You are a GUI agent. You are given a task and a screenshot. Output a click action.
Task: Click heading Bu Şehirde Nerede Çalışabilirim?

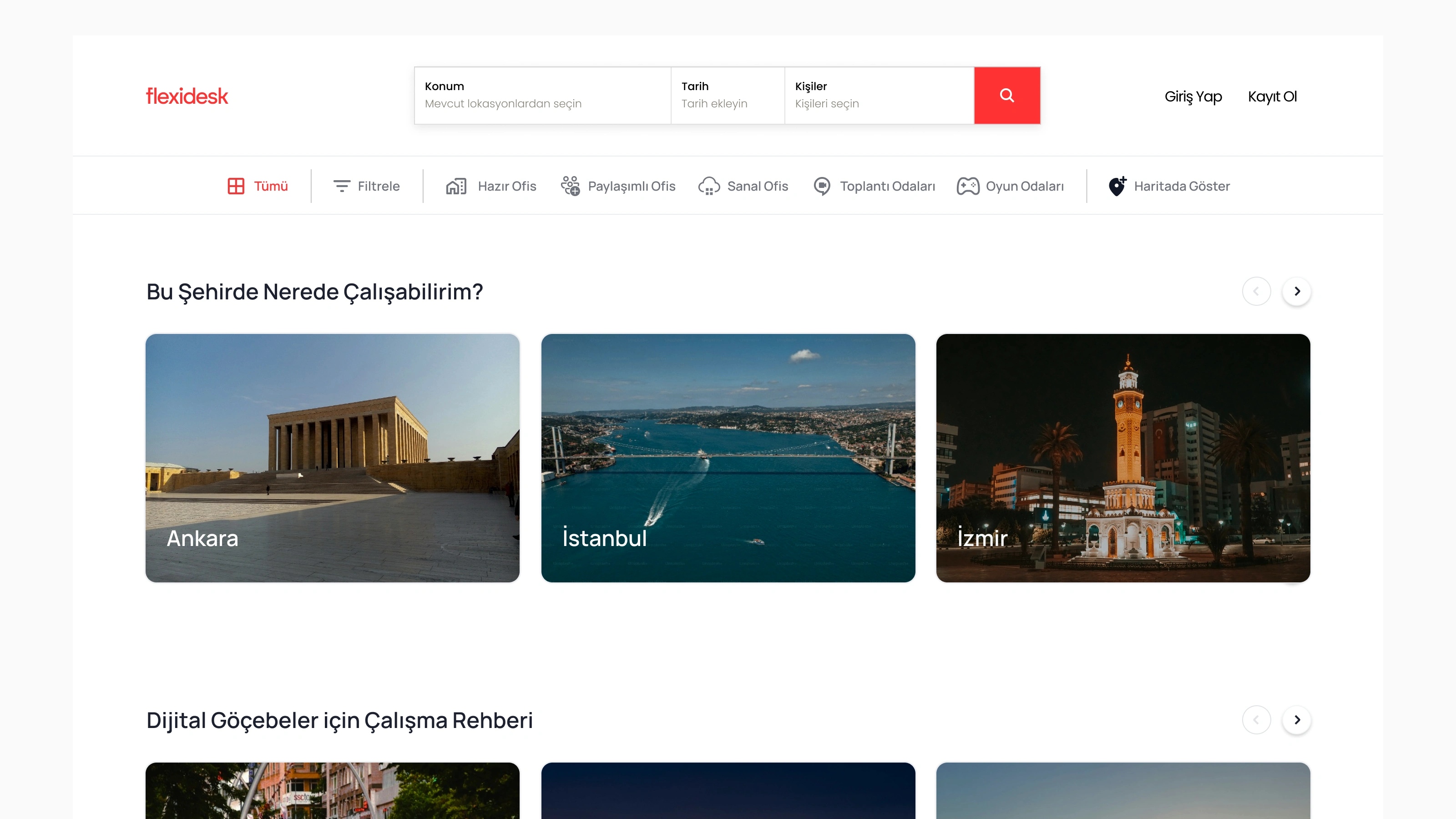coord(315,292)
